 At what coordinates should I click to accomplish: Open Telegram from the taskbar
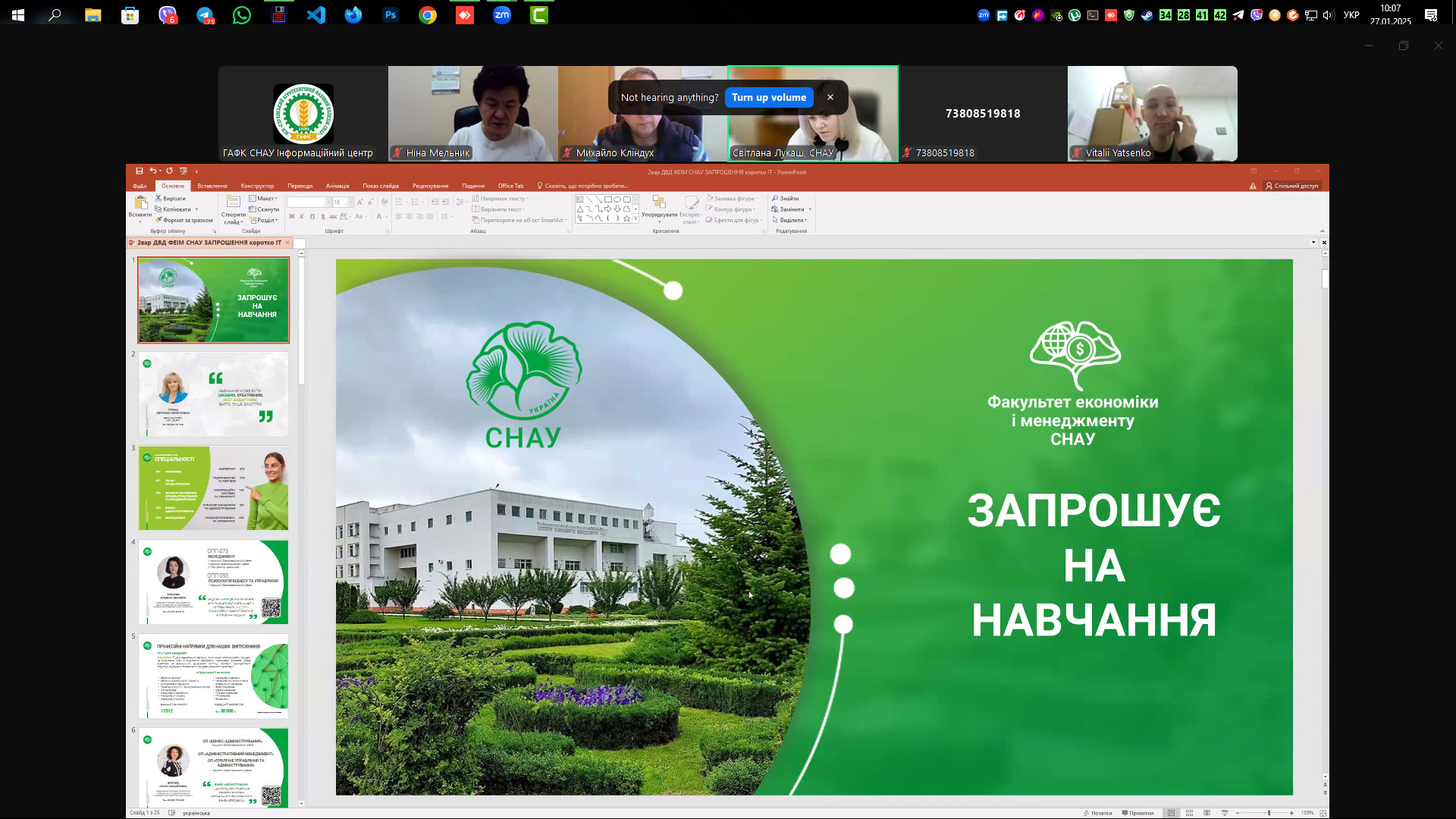(205, 14)
